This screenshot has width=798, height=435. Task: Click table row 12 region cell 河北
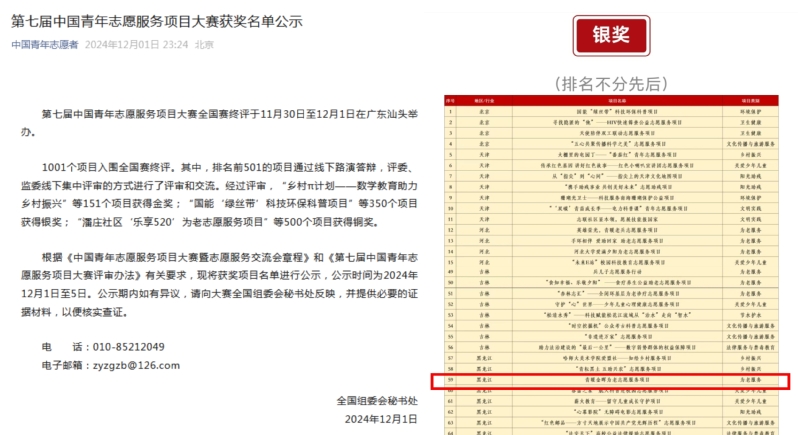tap(484, 230)
